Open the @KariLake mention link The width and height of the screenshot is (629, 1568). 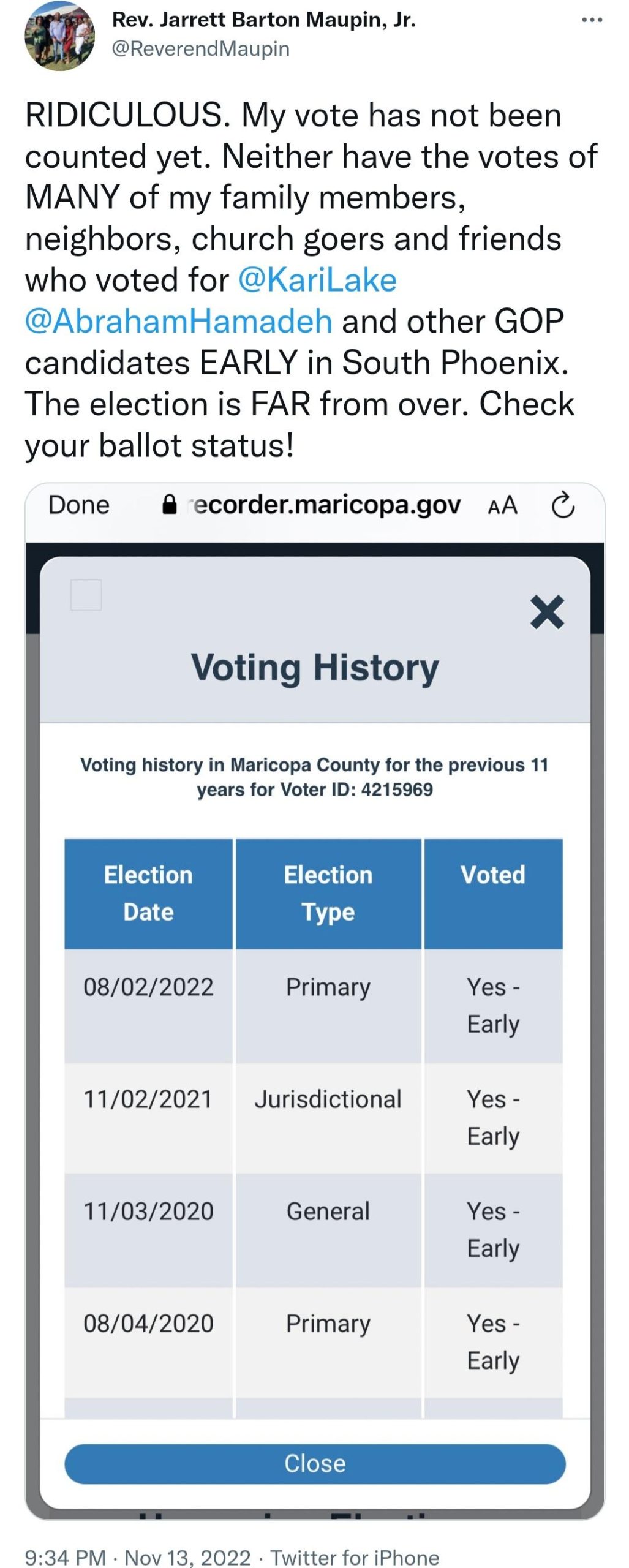[x=317, y=281]
